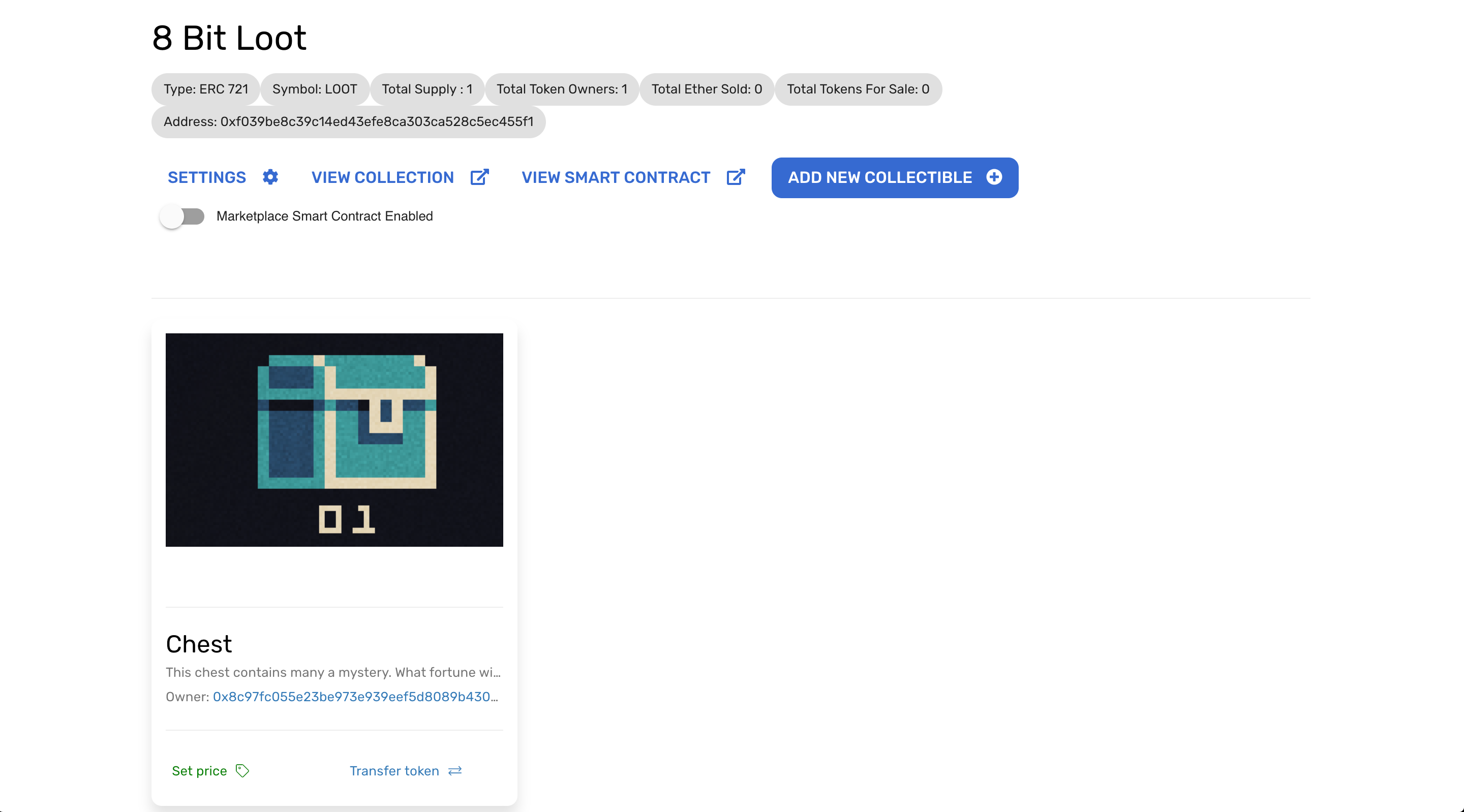Viewport: 1464px width, 812px height.
Task: Click the Set price tag icon
Action: pyautogui.click(x=242, y=770)
